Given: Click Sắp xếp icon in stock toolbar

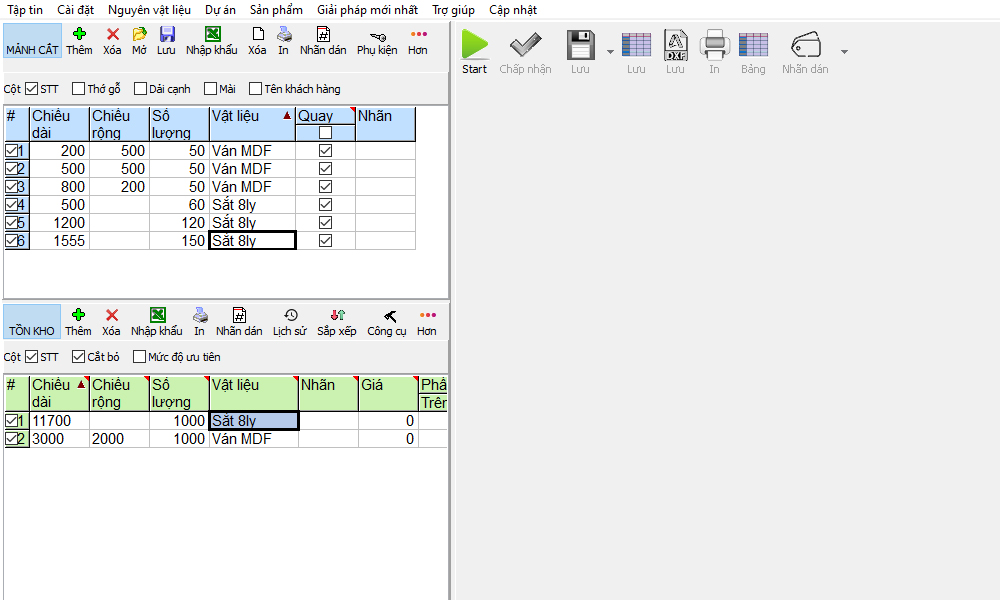Looking at the screenshot, I should pyautogui.click(x=337, y=315).
